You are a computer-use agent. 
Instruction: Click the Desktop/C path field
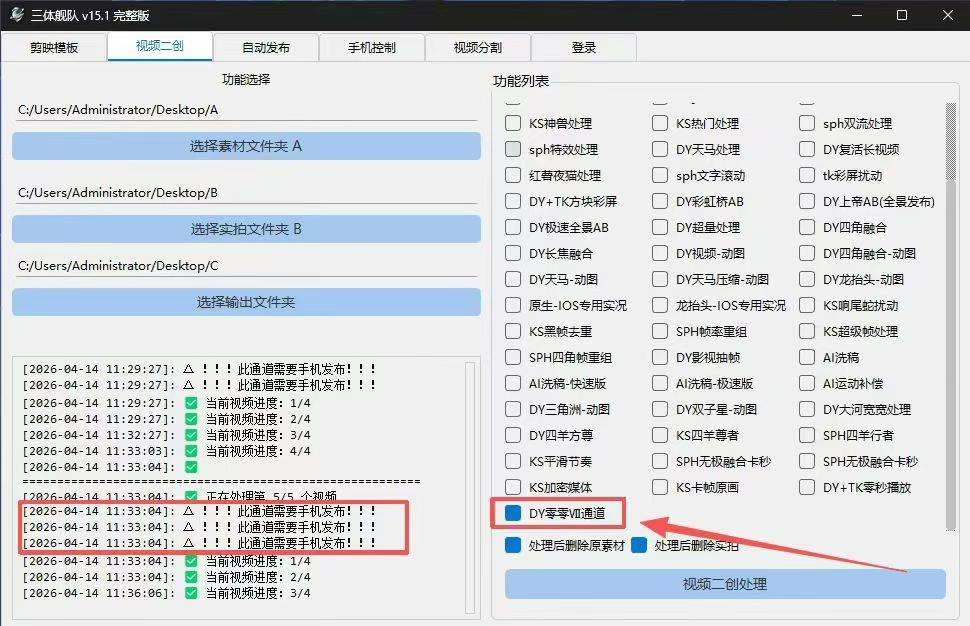tap(246, 266)
